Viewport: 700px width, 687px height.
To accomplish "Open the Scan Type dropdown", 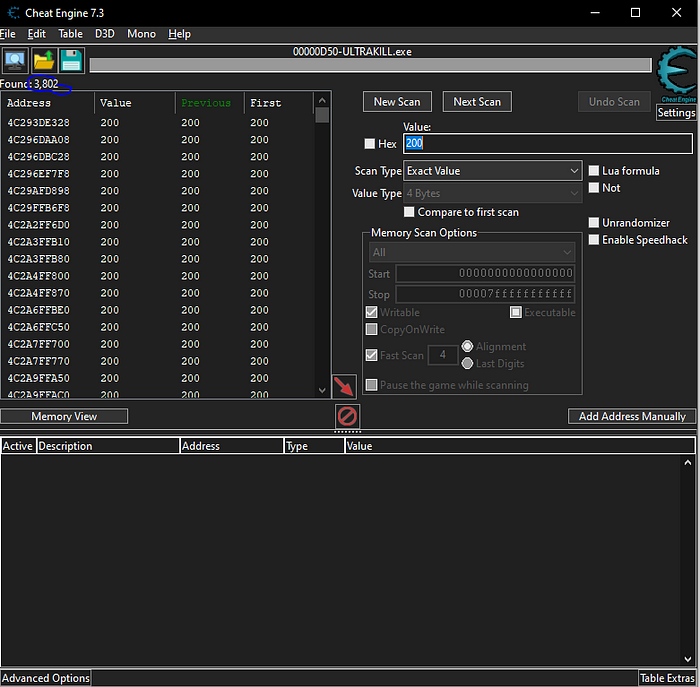I will tap(492, 171).
